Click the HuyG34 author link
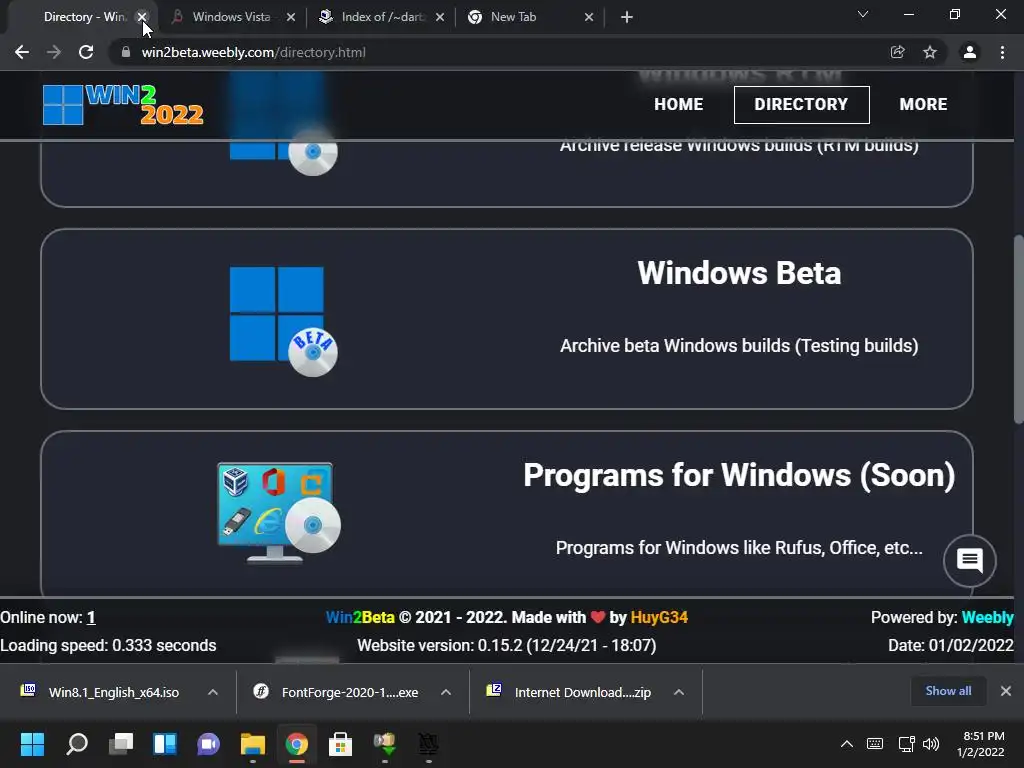 pyautogui.click(x=659, y=617)
